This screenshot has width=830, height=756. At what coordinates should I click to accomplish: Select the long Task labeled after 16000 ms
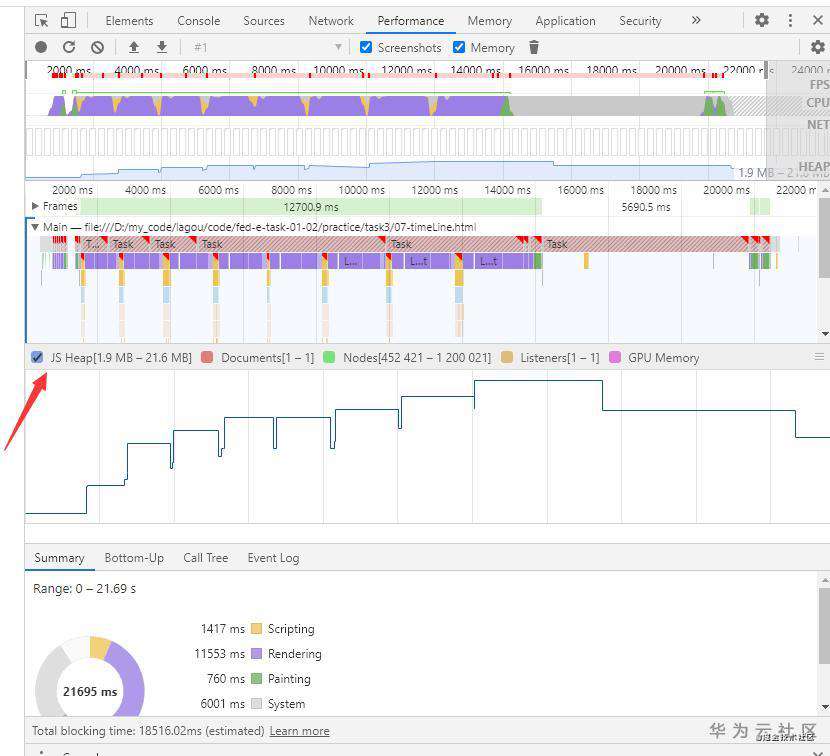pos(646,244)
